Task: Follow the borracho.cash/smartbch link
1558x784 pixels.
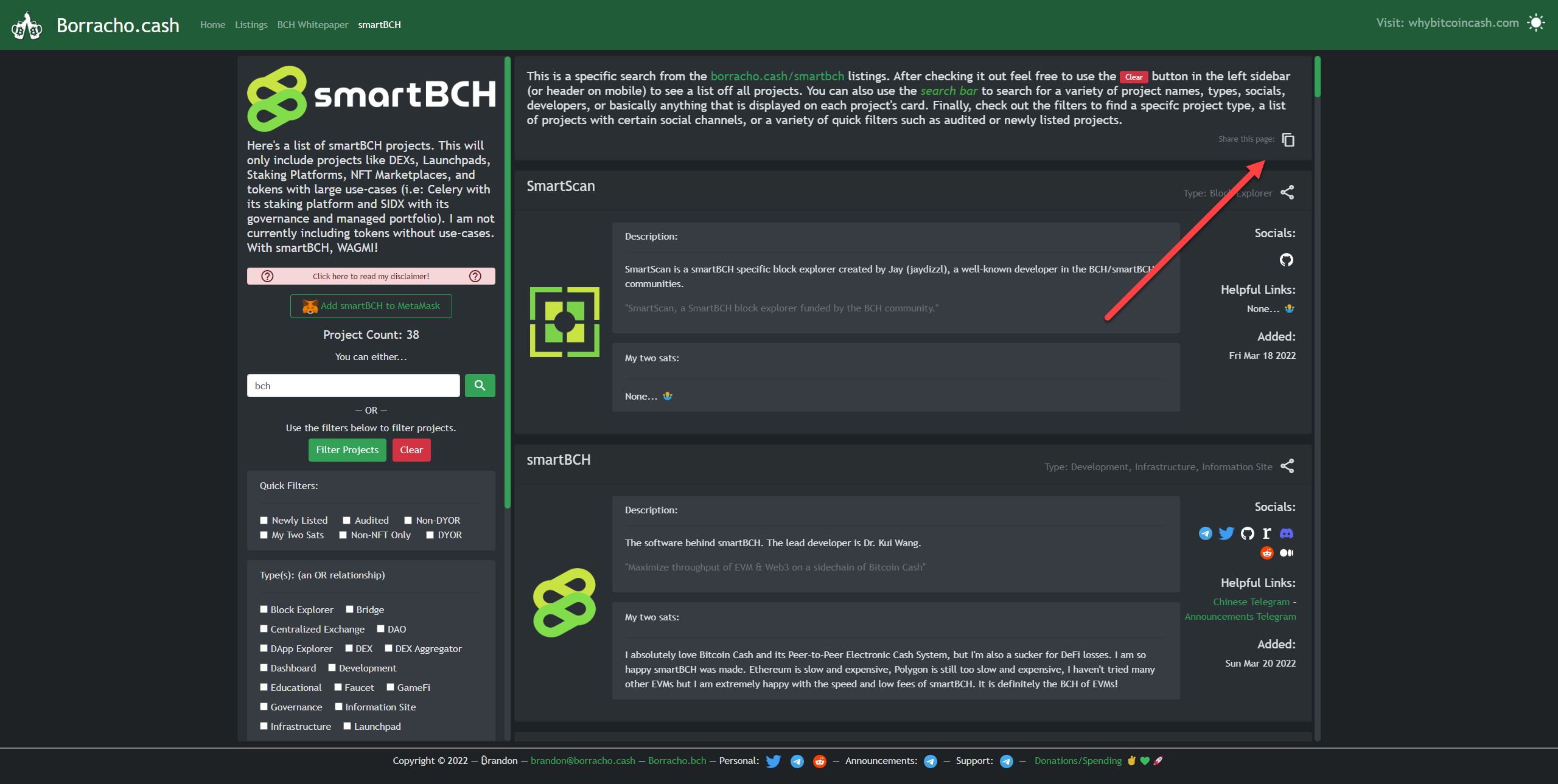Action: (x=777, y=76)
